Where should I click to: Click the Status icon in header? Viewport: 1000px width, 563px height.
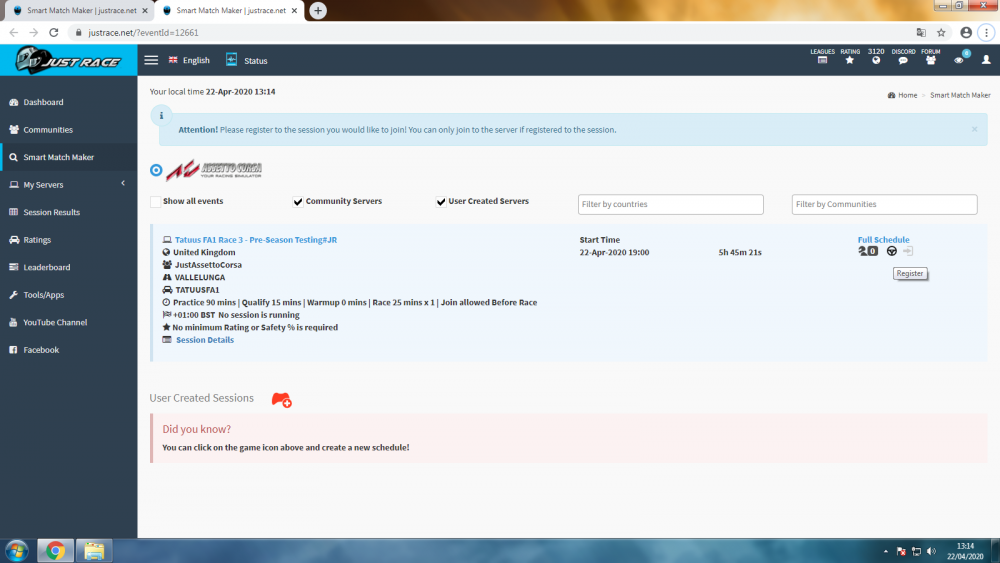click(x=231, y=59)
